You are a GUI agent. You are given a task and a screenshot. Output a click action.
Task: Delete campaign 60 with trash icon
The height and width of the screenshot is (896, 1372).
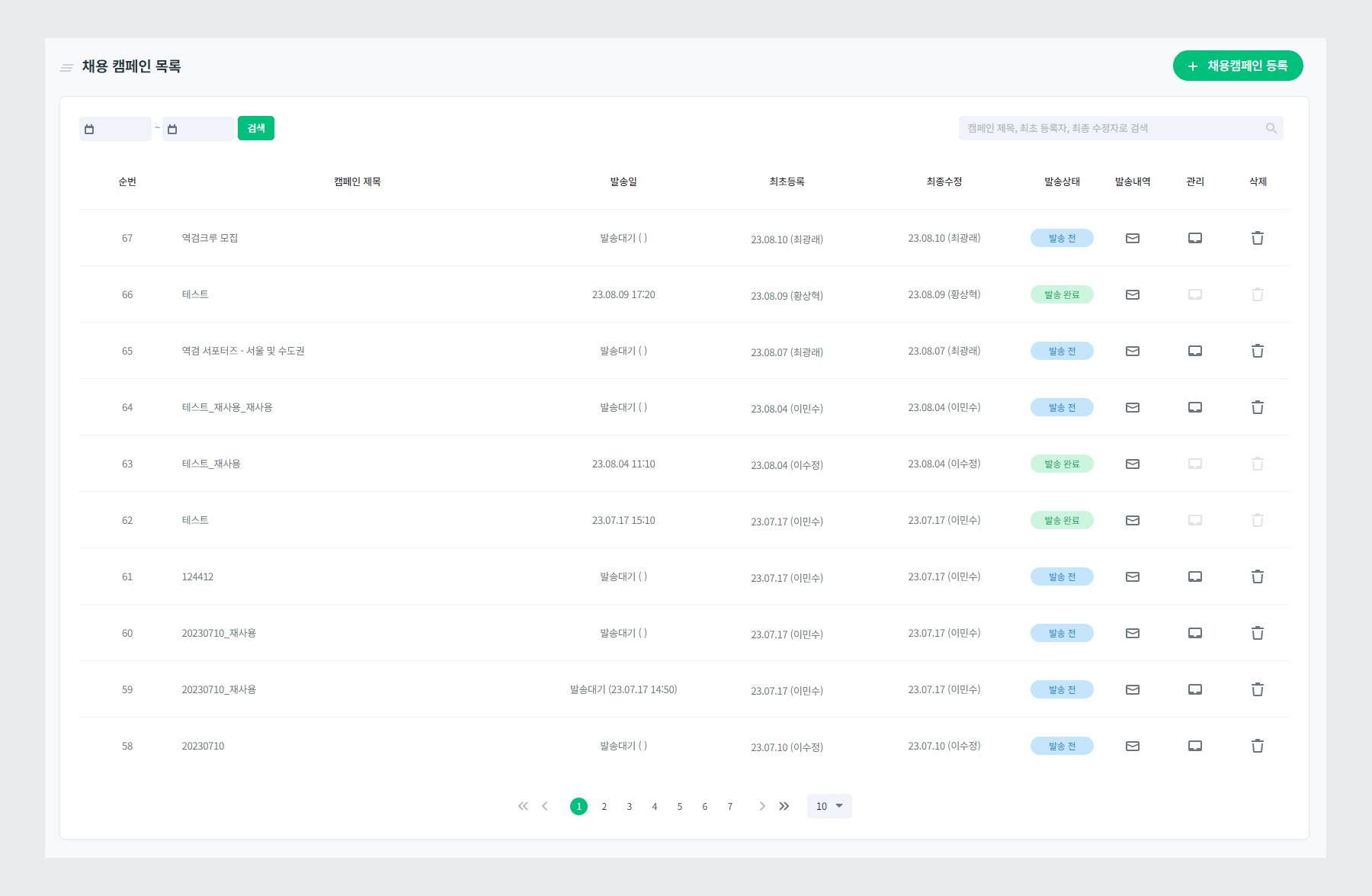tap(1258, 633)
